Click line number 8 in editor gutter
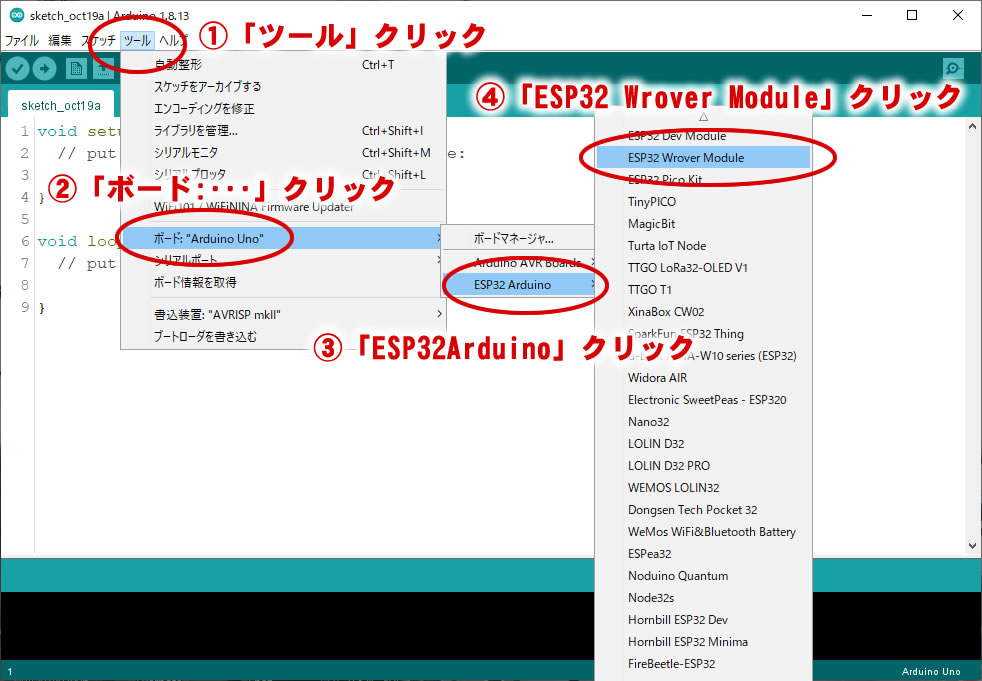 [25, 285]
